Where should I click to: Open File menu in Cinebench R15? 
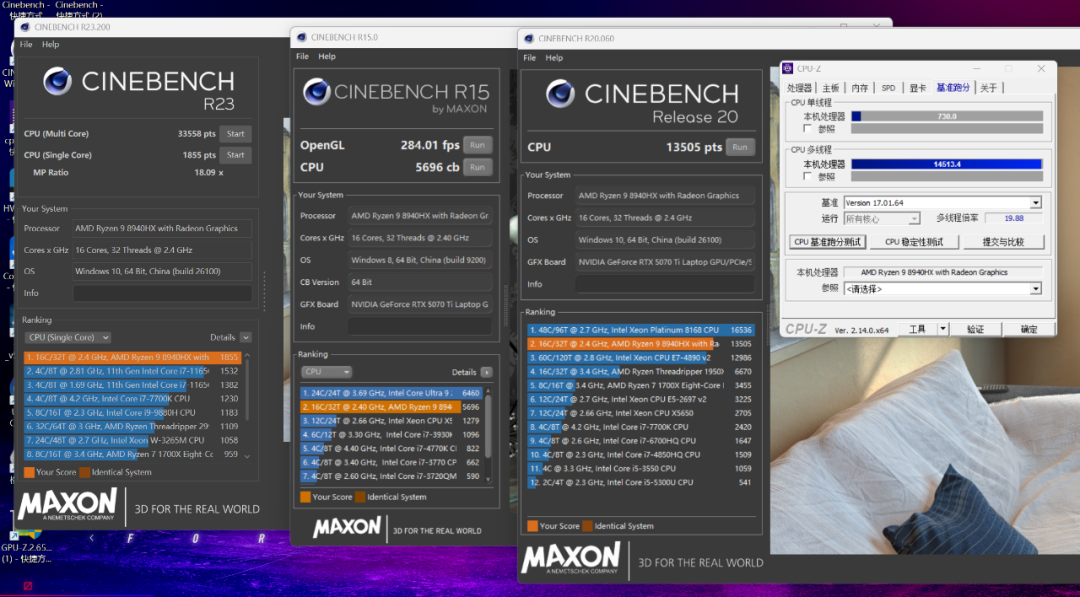(302, 56)
